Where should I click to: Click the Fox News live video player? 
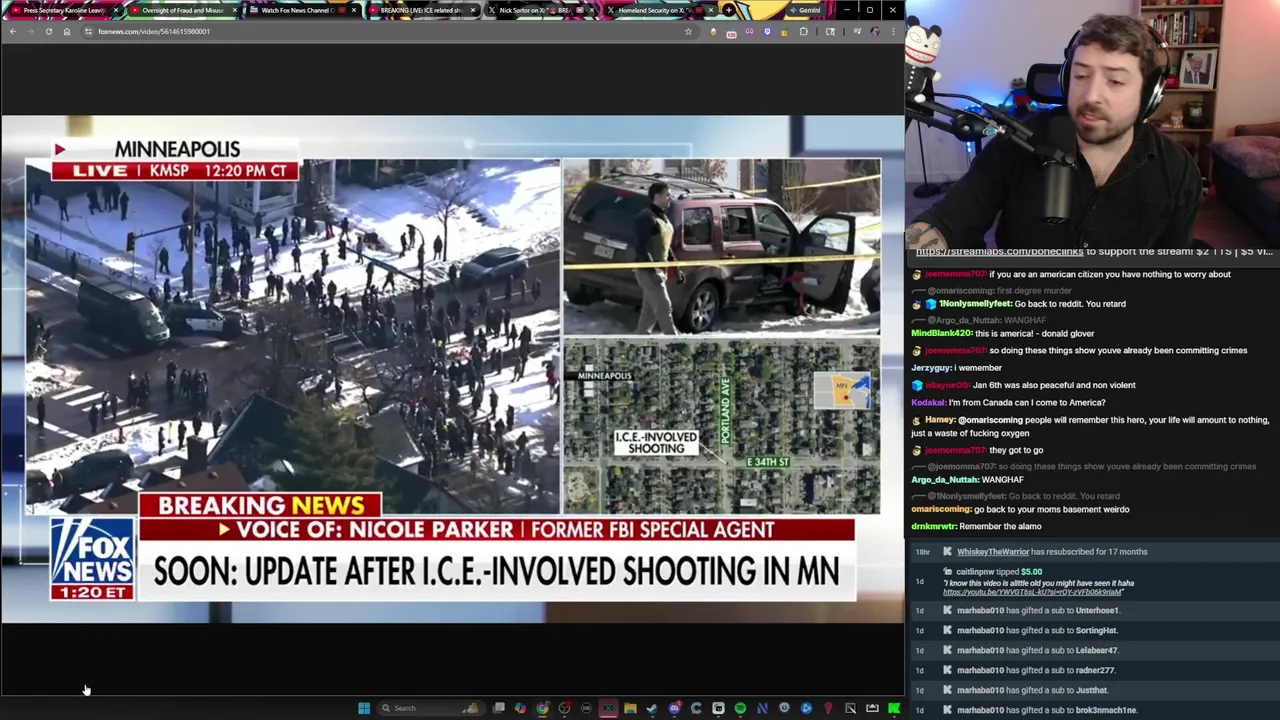point(452,368)
